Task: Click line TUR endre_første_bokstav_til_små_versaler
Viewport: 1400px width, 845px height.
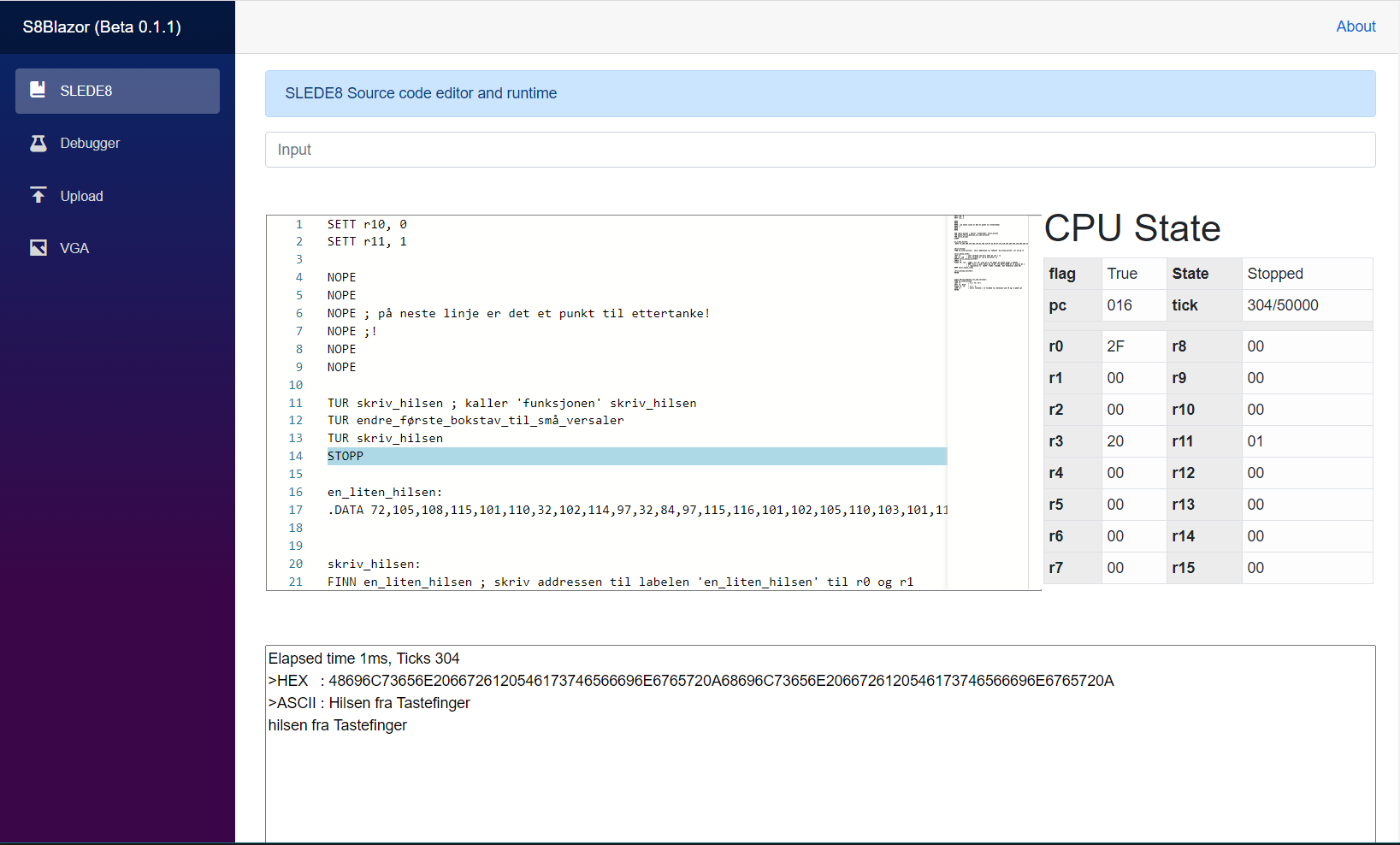Action: click(x=476, y=420)
